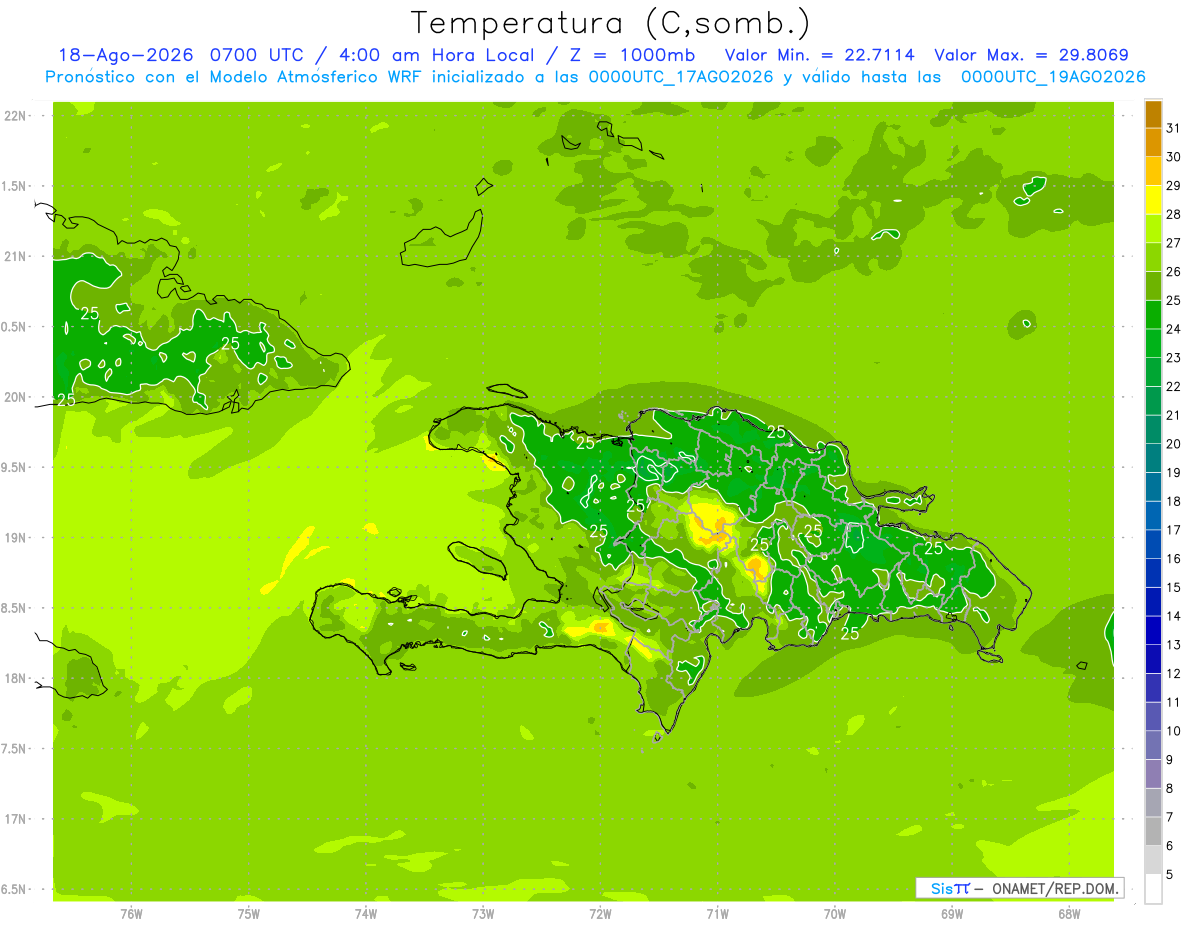
Task: Click the white legend band below 5
Action: tap(1153, 889)
